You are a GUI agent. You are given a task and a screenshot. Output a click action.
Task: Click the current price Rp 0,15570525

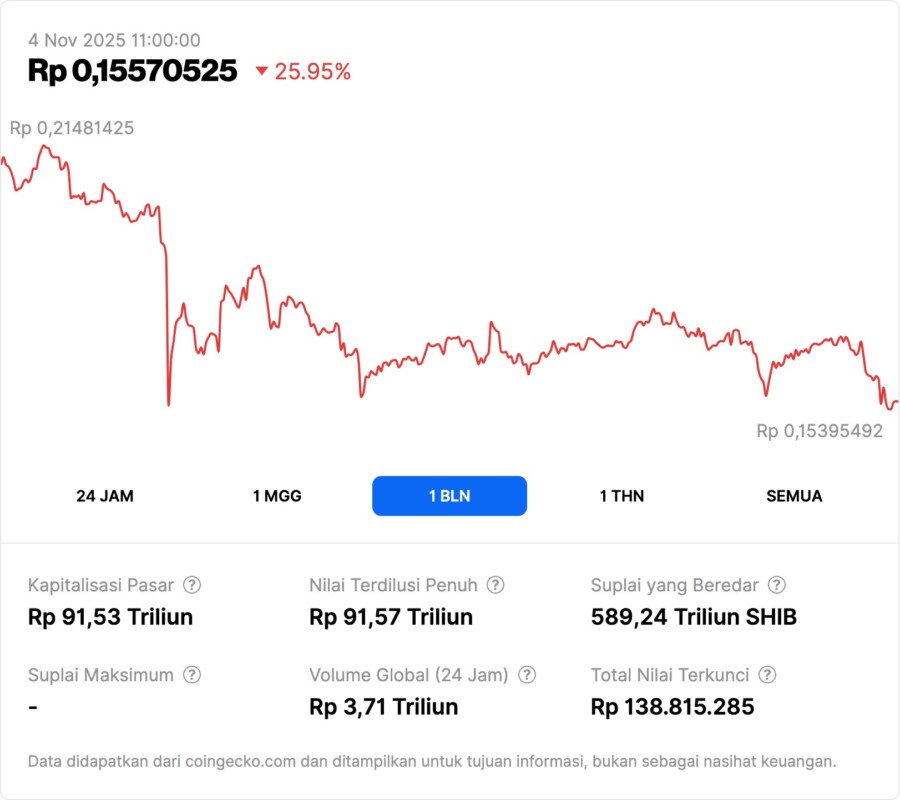click(132, 71)
